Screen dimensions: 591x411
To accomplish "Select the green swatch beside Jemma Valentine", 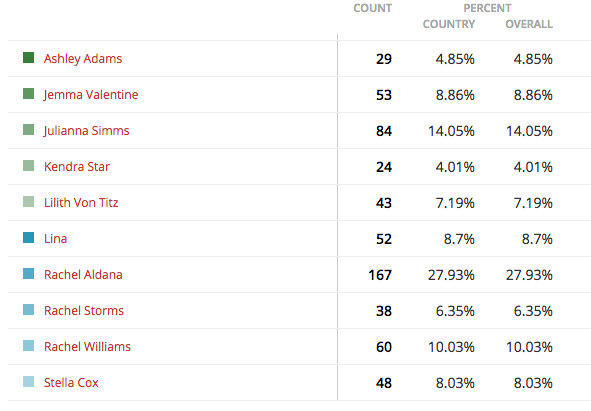I will (x=29, y=94).
